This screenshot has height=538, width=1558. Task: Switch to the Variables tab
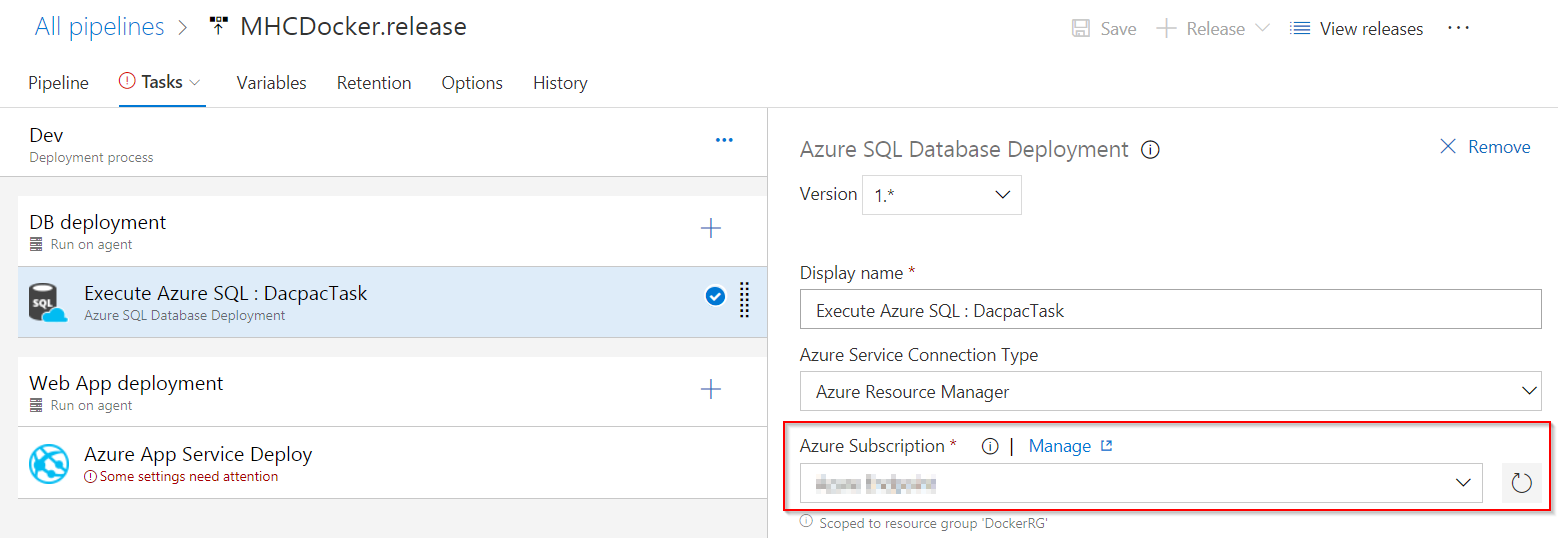[x=271, y=83]
